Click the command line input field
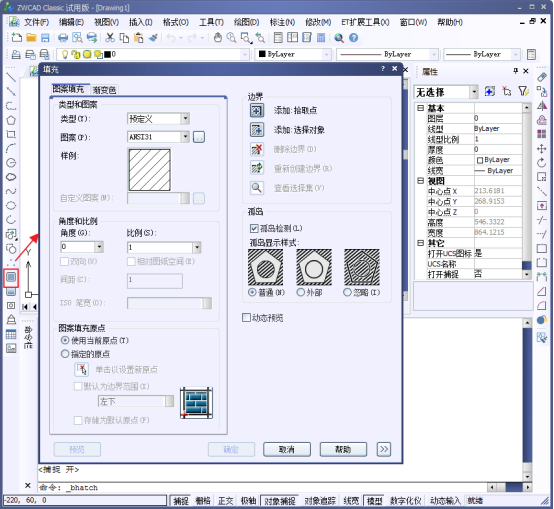 (262, 488)
